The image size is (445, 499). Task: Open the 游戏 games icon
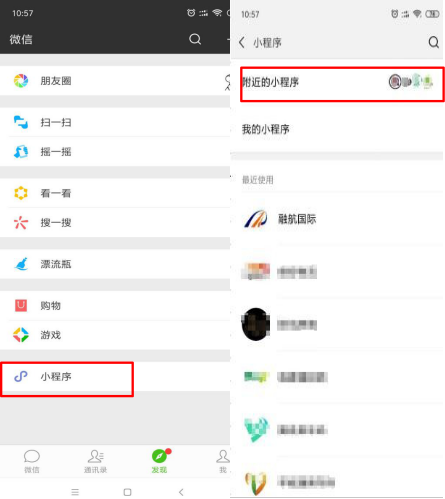point(21,335)
